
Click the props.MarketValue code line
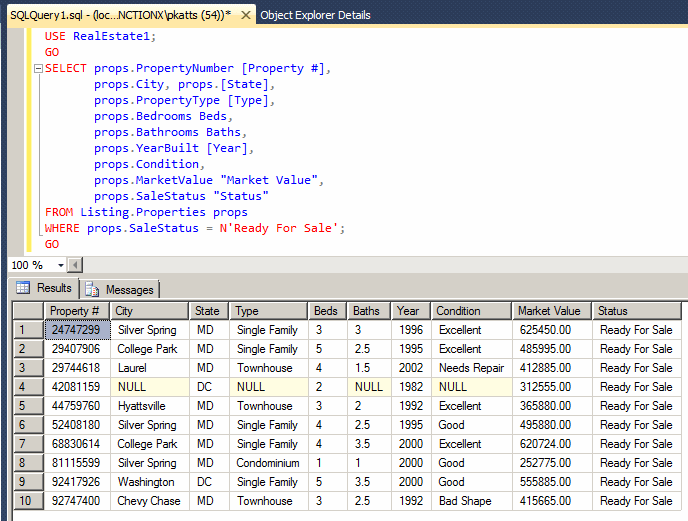tap(208, 180)
